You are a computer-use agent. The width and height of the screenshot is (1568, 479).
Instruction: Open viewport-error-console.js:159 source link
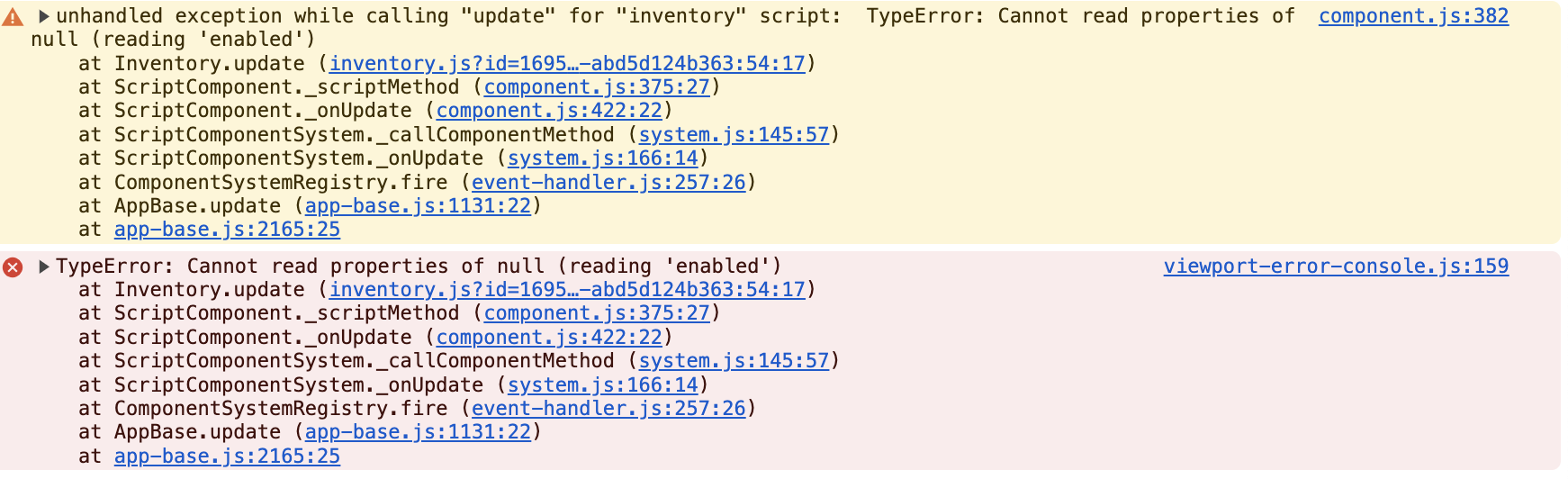[x=1336, y=267]
